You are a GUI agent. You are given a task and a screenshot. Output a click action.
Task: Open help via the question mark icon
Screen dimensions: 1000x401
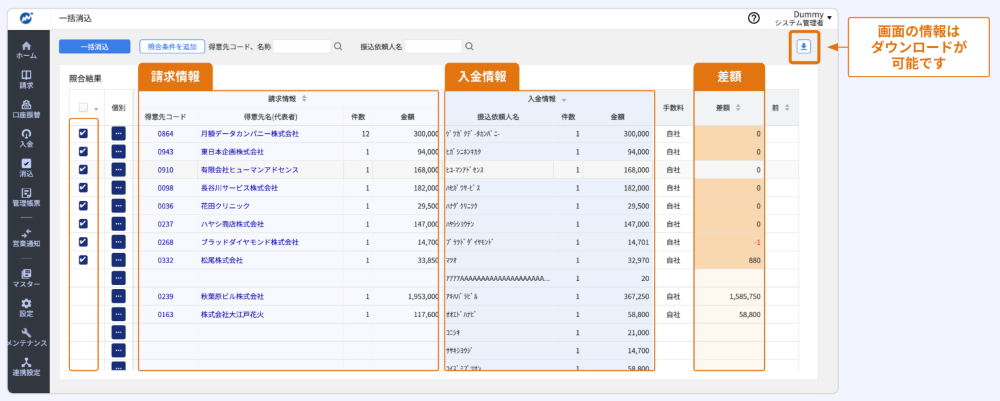click(x=753, y=18)
